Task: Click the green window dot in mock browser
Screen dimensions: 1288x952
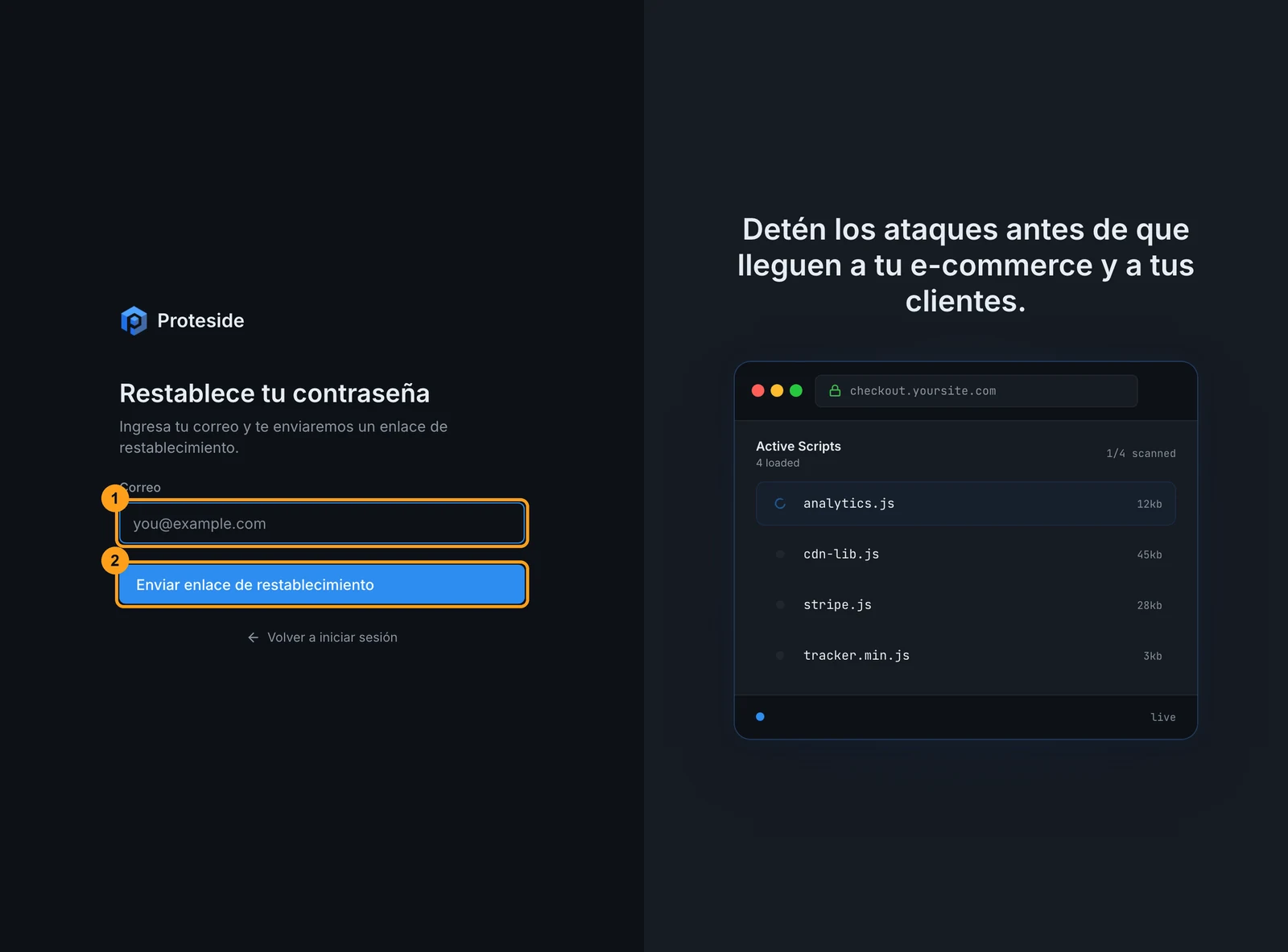Action: point(796,390)
